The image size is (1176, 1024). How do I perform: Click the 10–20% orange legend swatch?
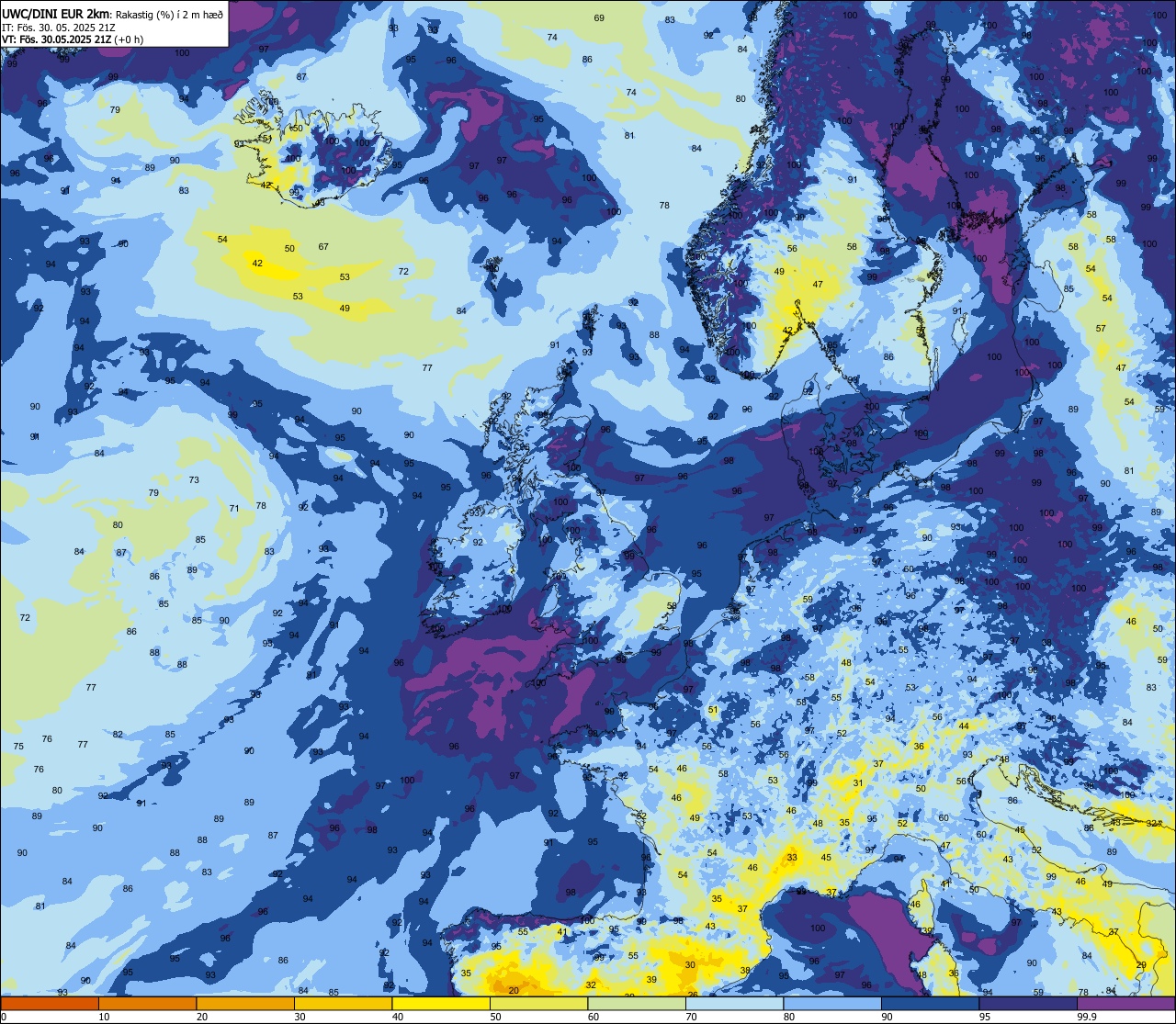coord(147,1003)
